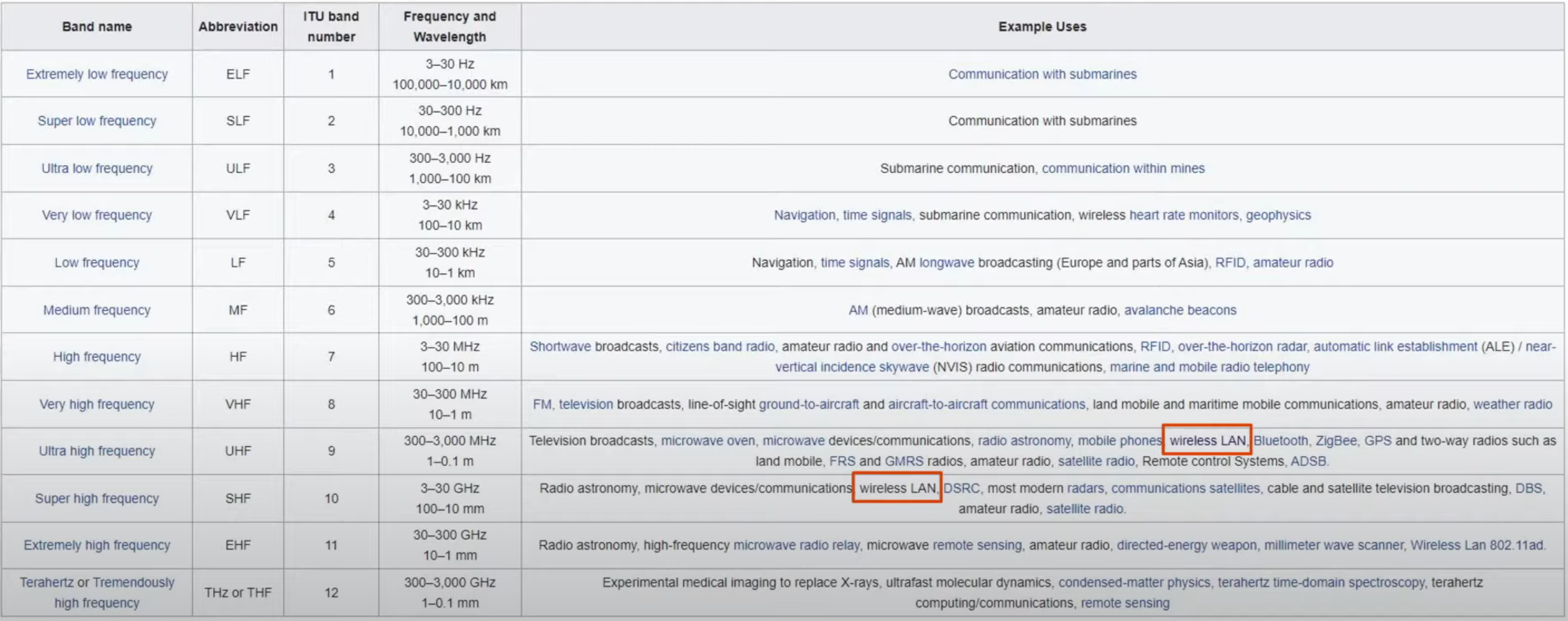The image size is (1568, 621).
Task: Click the "Example Uses" column header
Action: tap(1042, 27)
